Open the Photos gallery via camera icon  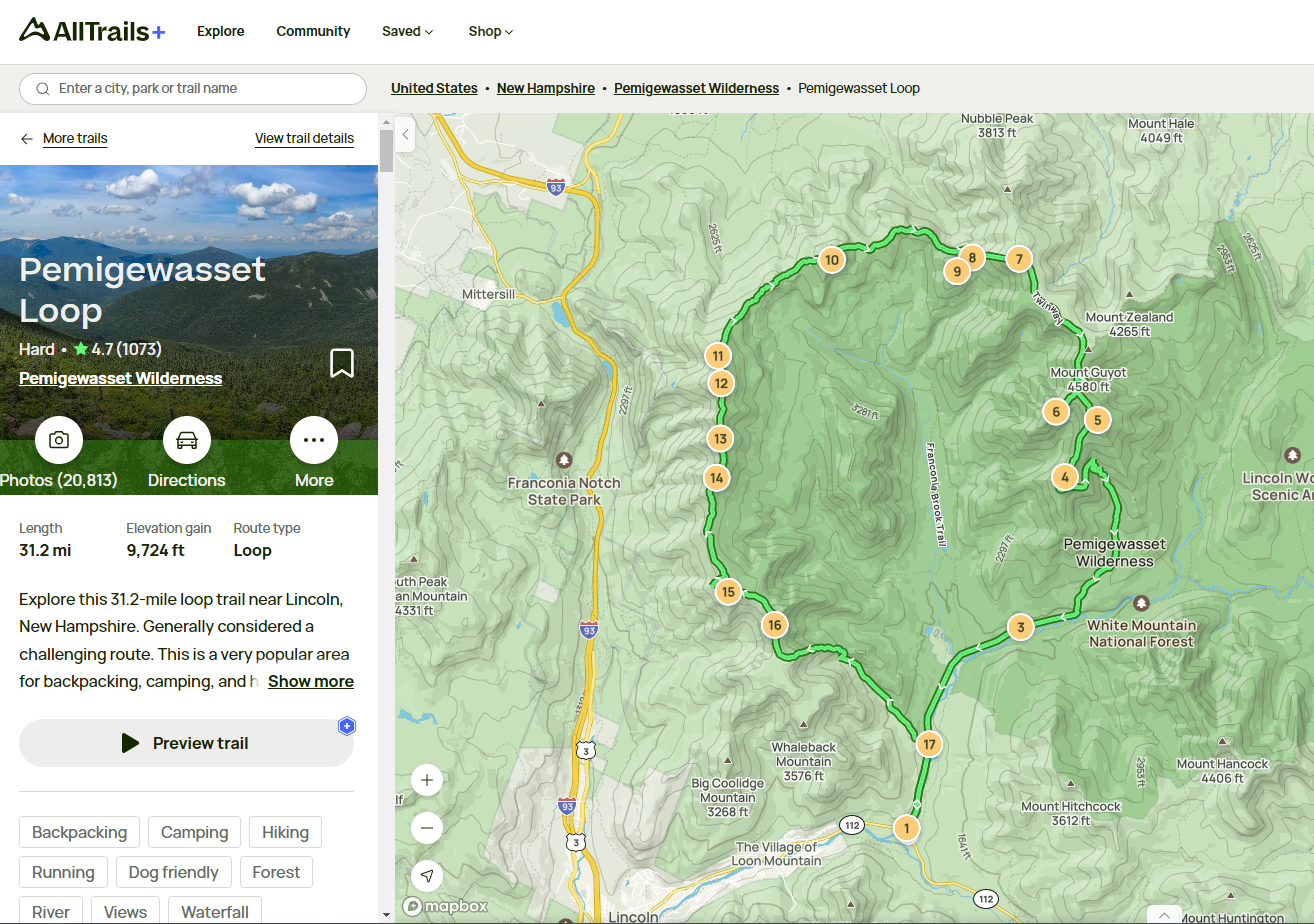[59, 440]
